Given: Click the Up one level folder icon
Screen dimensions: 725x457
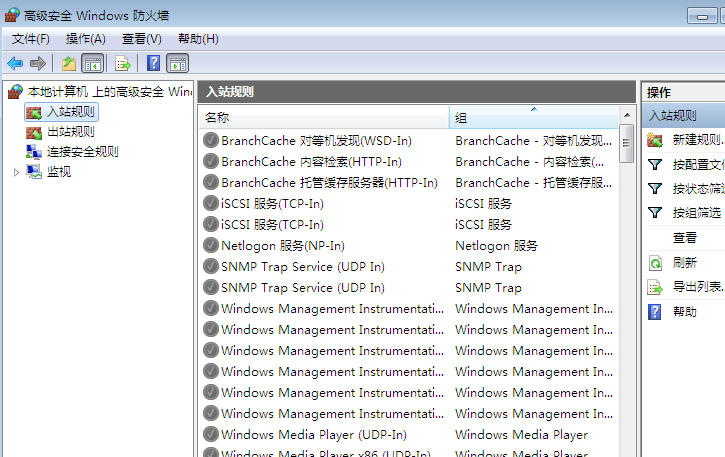Looking at the screenshot, I should (x=69, y=63).
